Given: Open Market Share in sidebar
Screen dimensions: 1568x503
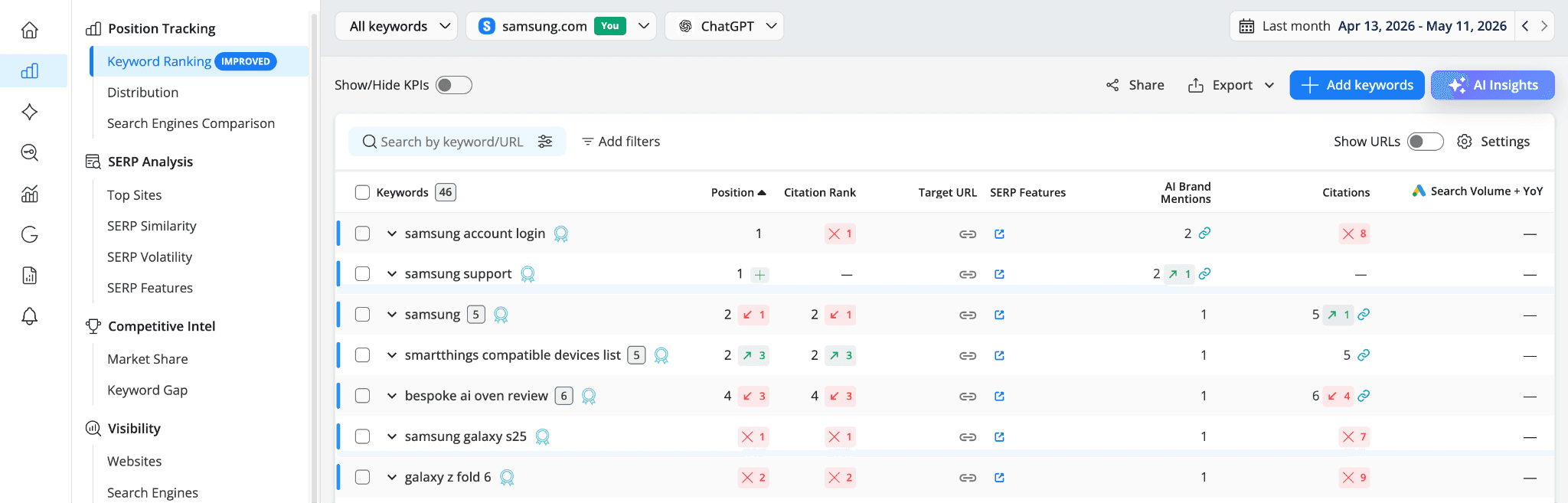Looking at the screenshot, I should [147, 359].
